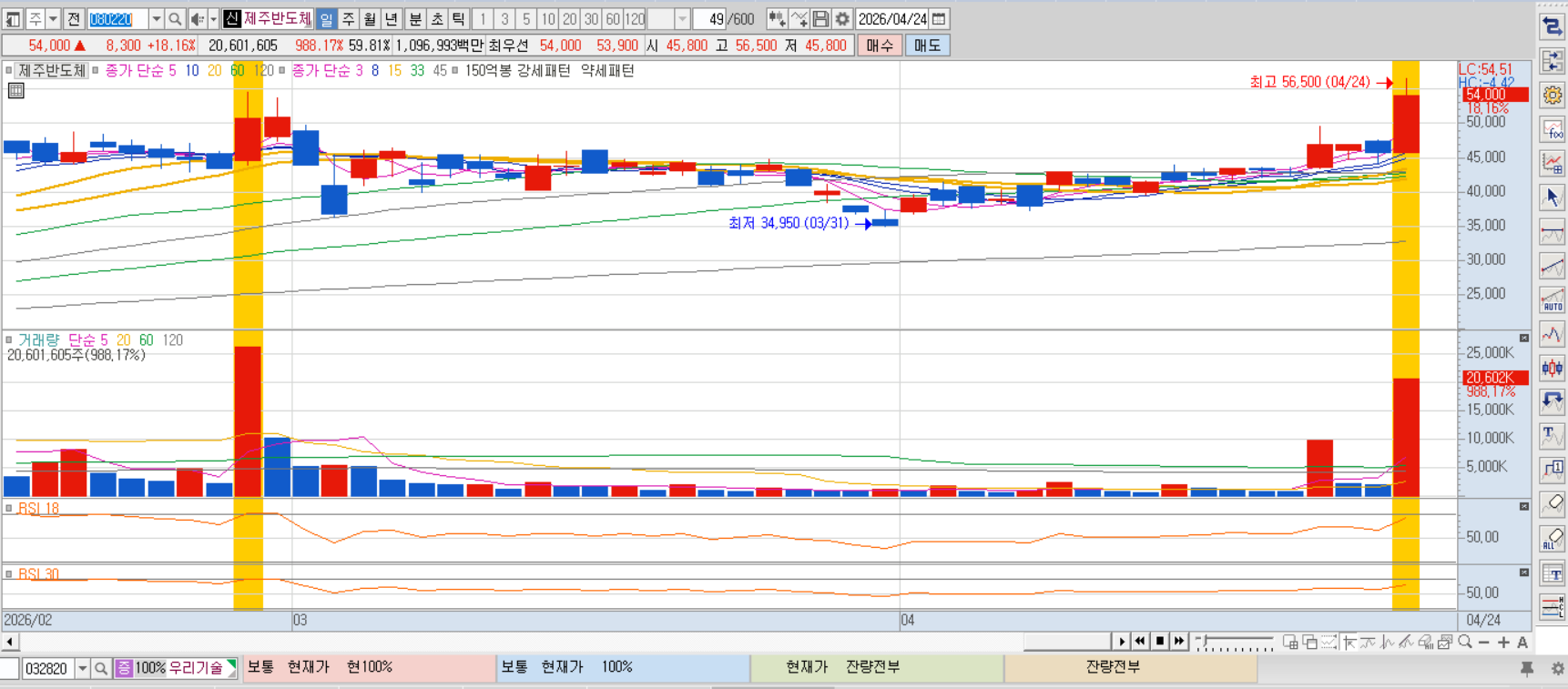Click the minus zoom-out icon at bottom
This screenshot has height=689, width=1568.
pyautogui.click(x=1484, y=643)
